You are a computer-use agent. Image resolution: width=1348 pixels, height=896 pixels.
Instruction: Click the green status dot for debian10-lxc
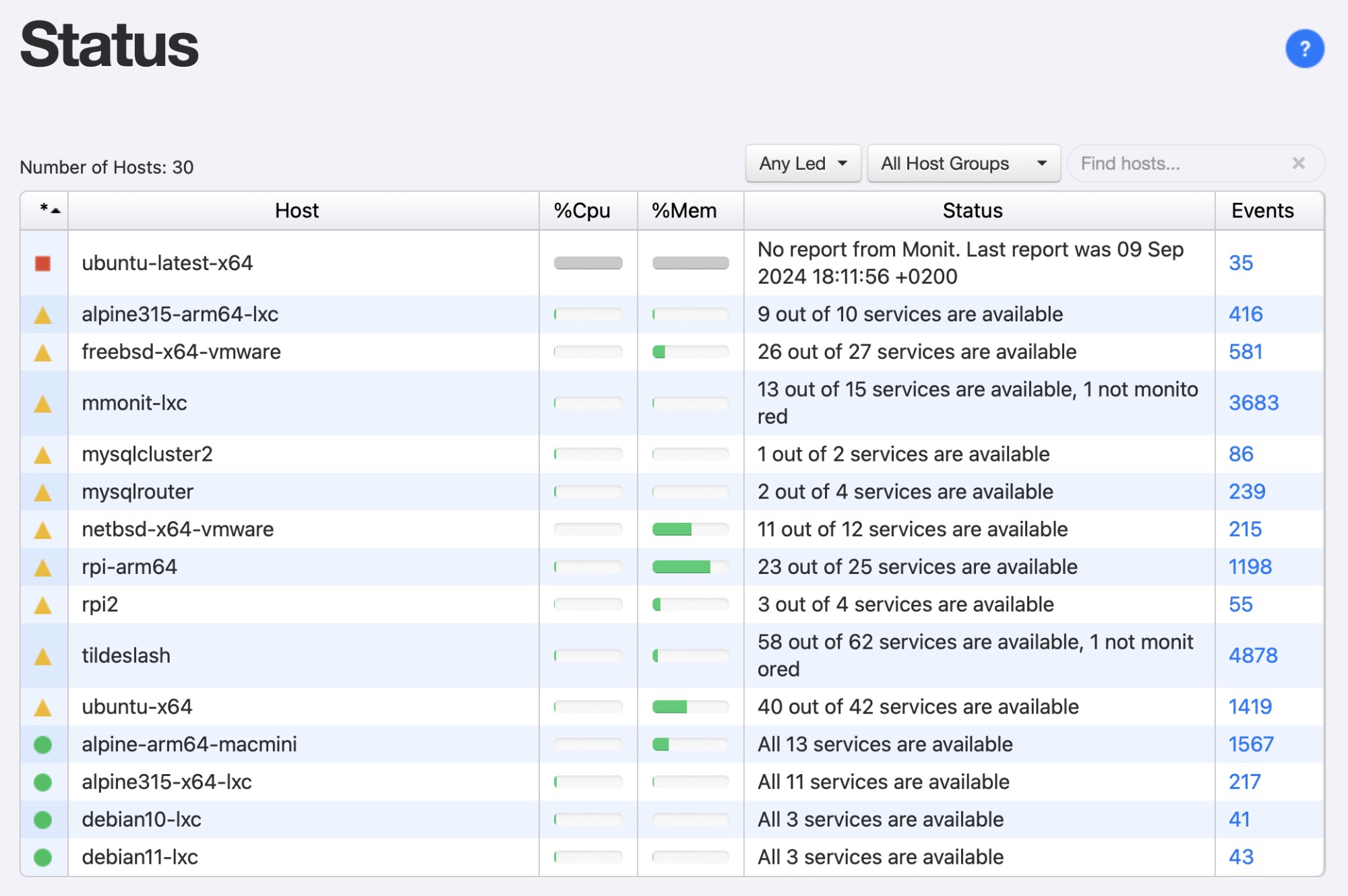43,820
